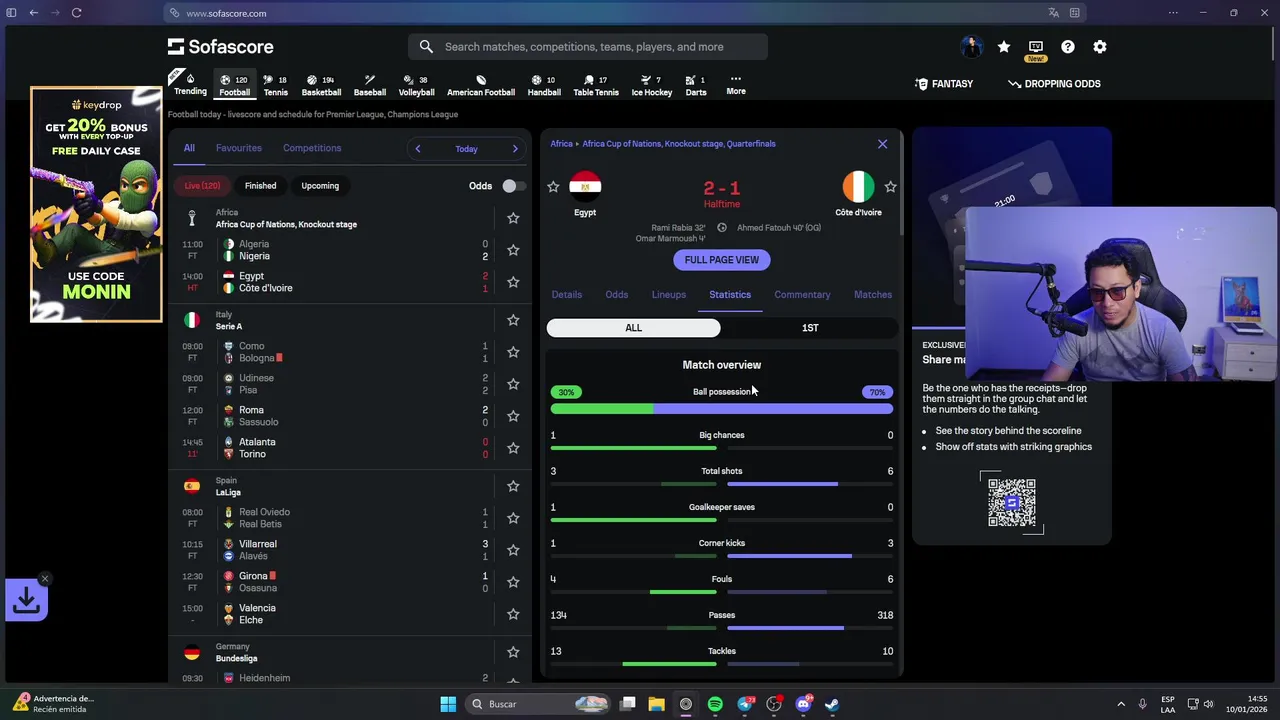Select the Ice Hockey sport icon
Viewport: 1280px width, 720px height.
click(652, 85)
